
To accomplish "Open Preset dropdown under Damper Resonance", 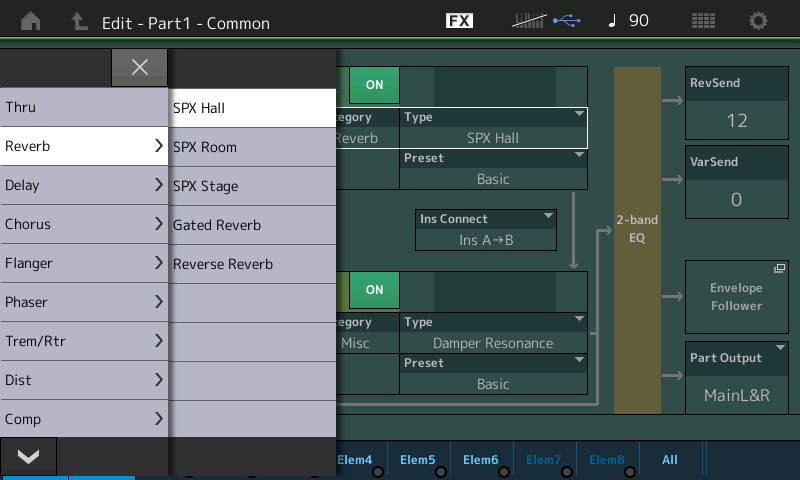I will pos(493,374).
